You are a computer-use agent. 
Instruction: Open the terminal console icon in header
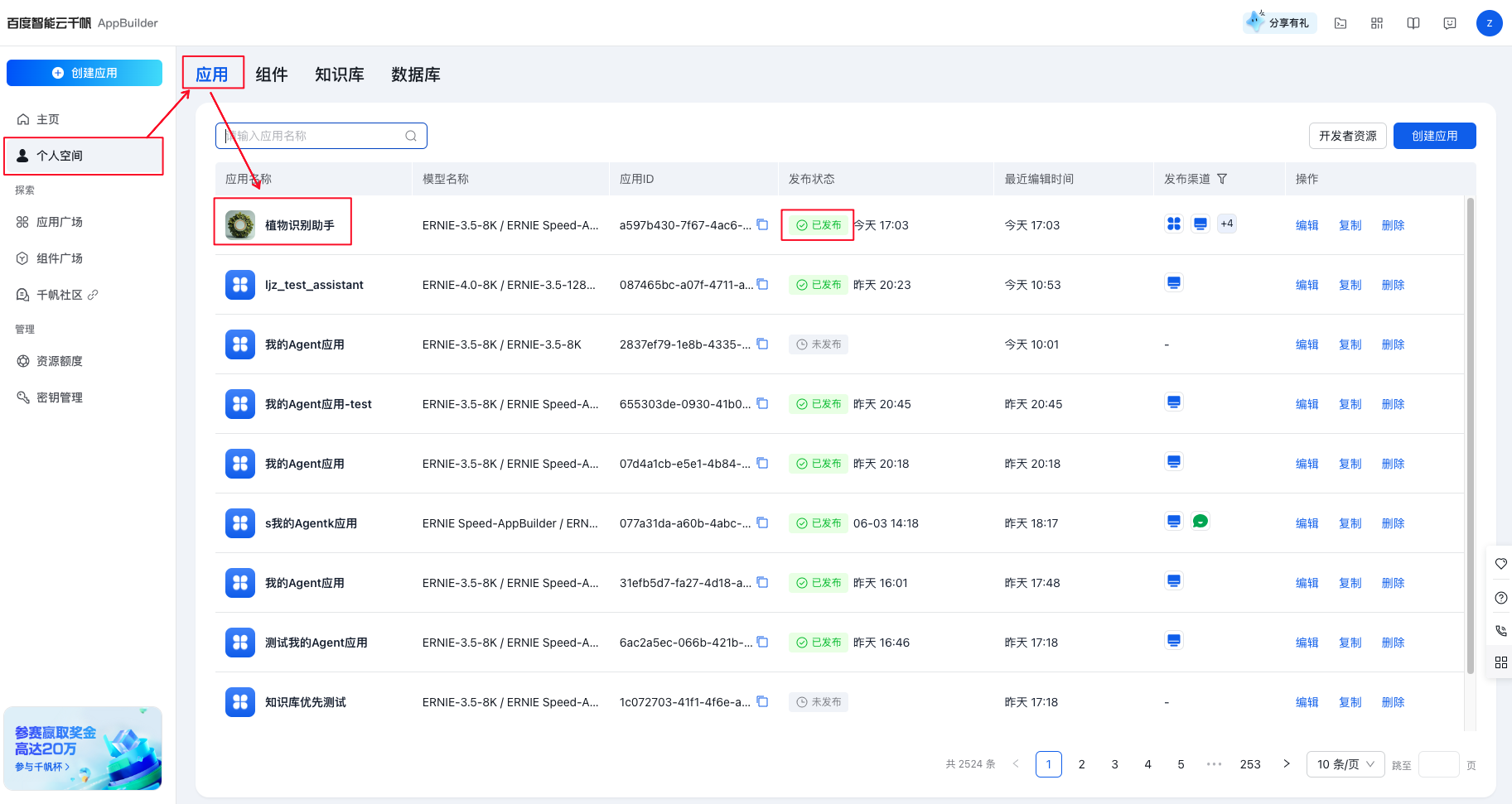(1341, 23)
